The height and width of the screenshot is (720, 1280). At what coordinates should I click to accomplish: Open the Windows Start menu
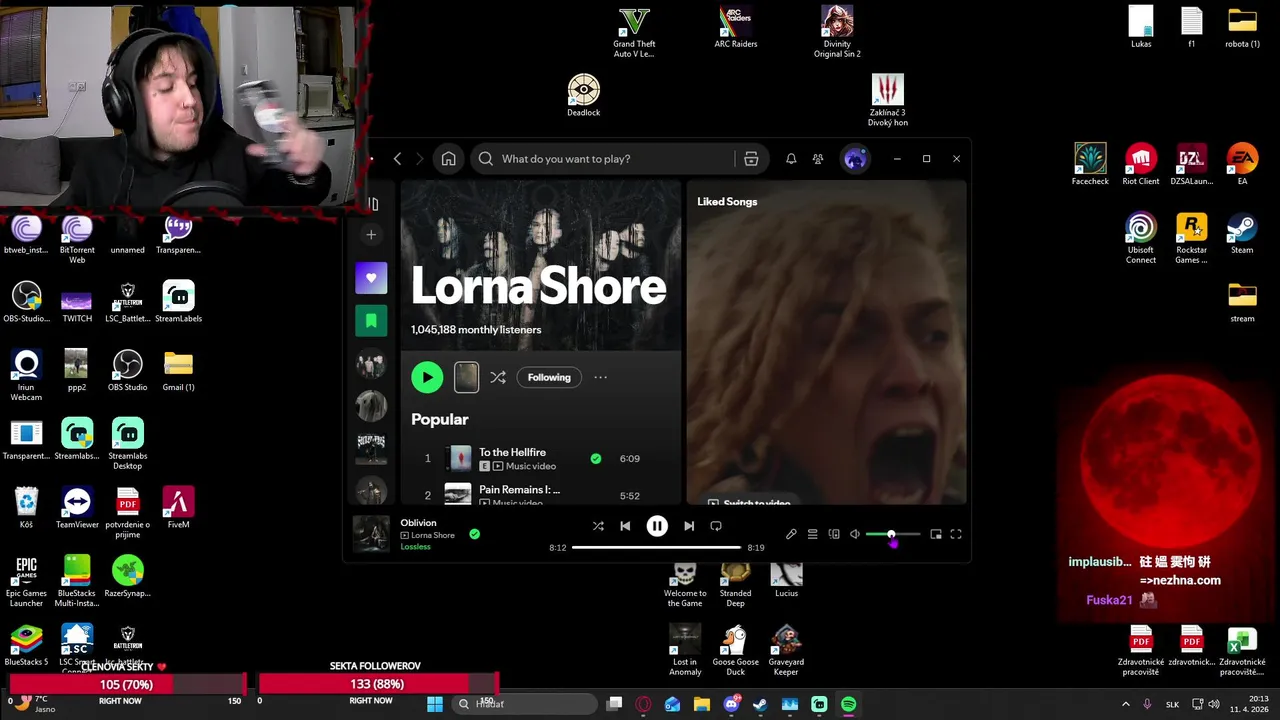[x=435, y=704]
